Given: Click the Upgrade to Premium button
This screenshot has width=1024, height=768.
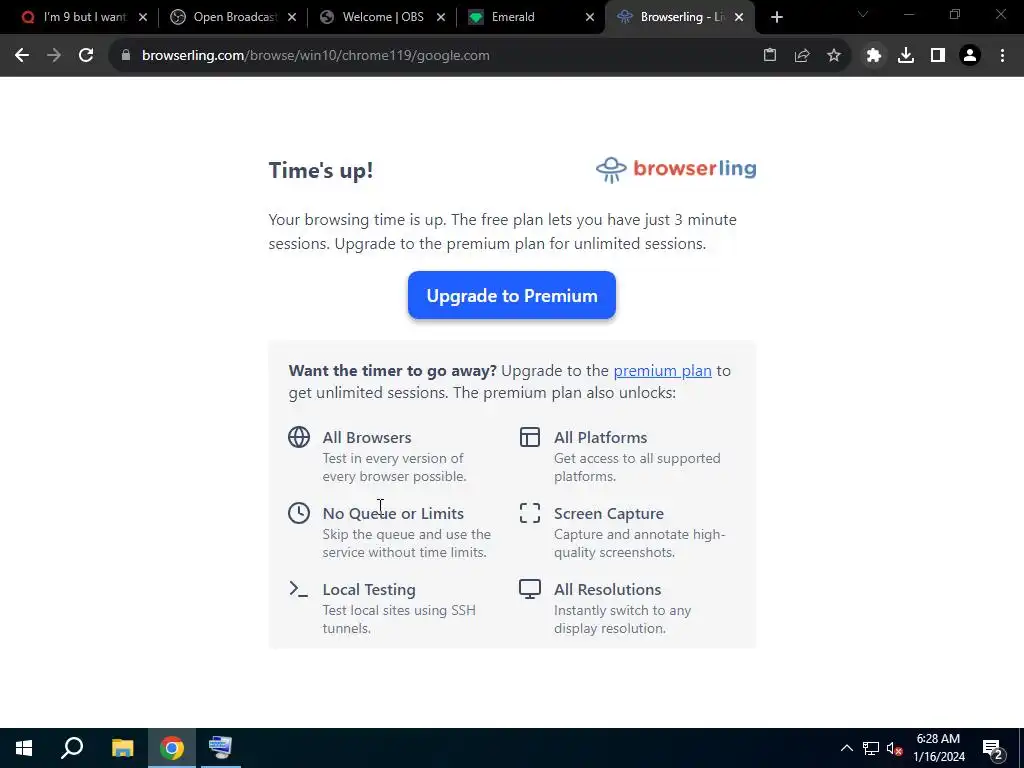Looking at the screenshot, I should click(x=511, y=295).
